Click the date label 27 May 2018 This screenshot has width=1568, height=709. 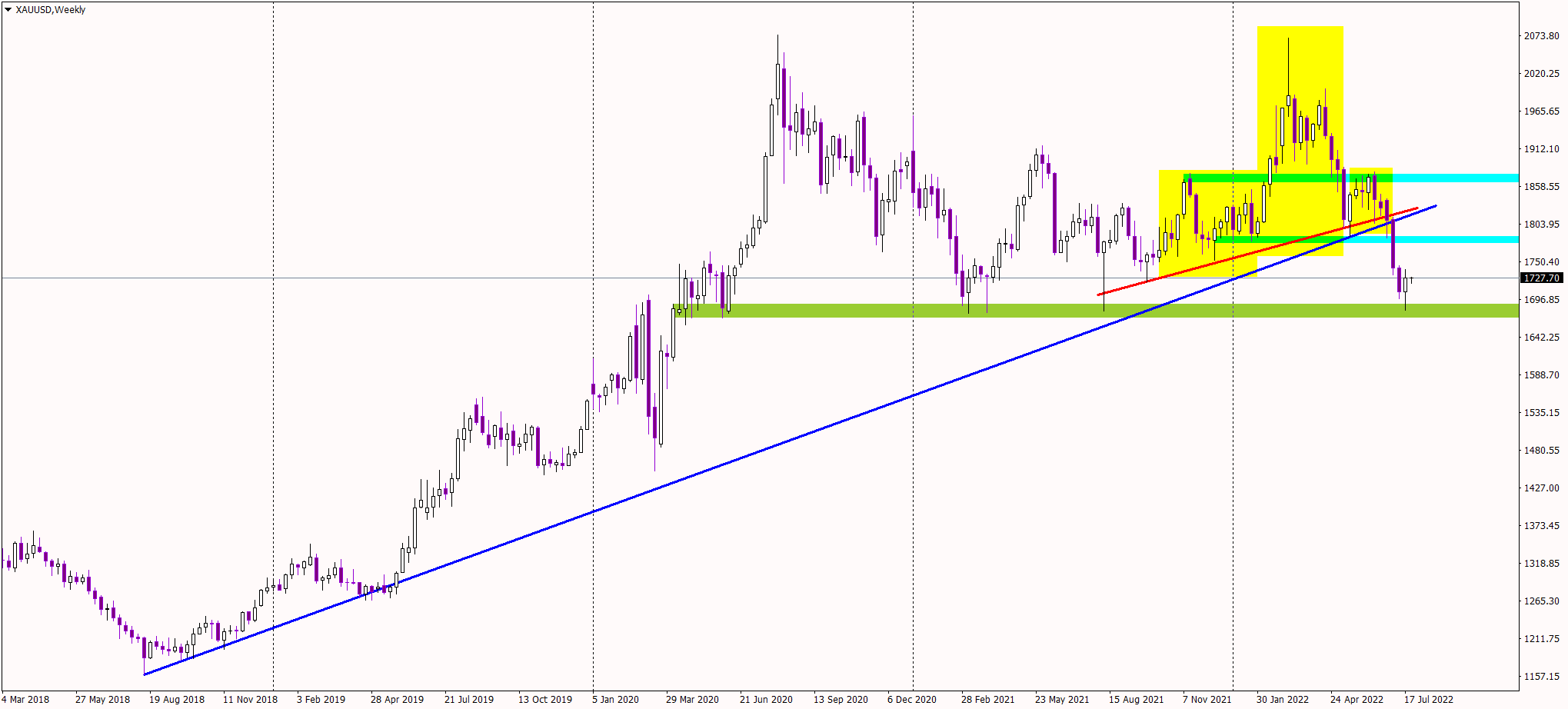[102, 700]
